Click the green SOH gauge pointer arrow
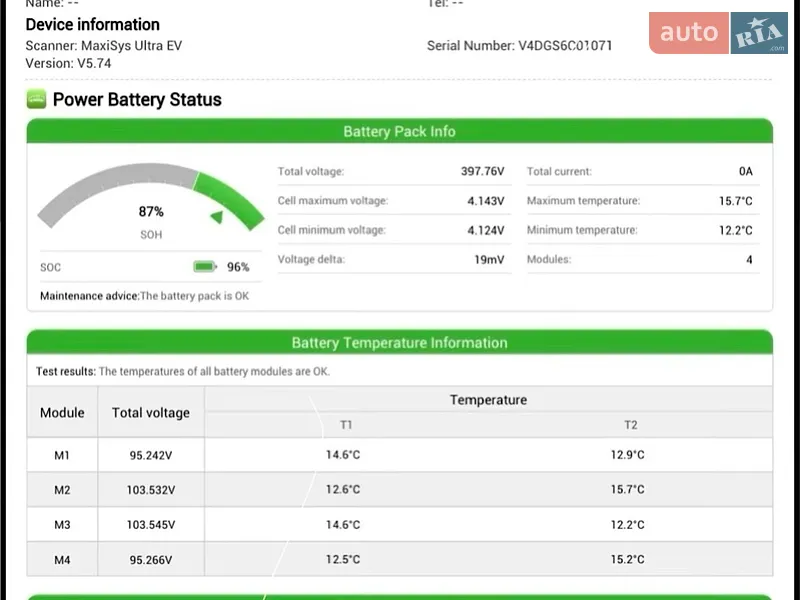Viewport: 800px width, 600px height. click(x=217, y=217)
